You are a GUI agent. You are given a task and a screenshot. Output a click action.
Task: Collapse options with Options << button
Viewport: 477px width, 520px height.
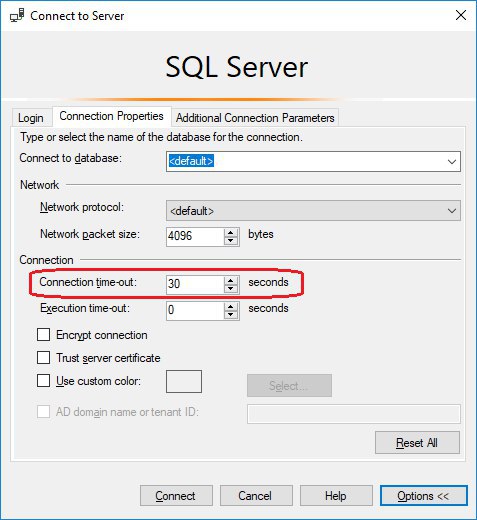click(x=424, y=496)
